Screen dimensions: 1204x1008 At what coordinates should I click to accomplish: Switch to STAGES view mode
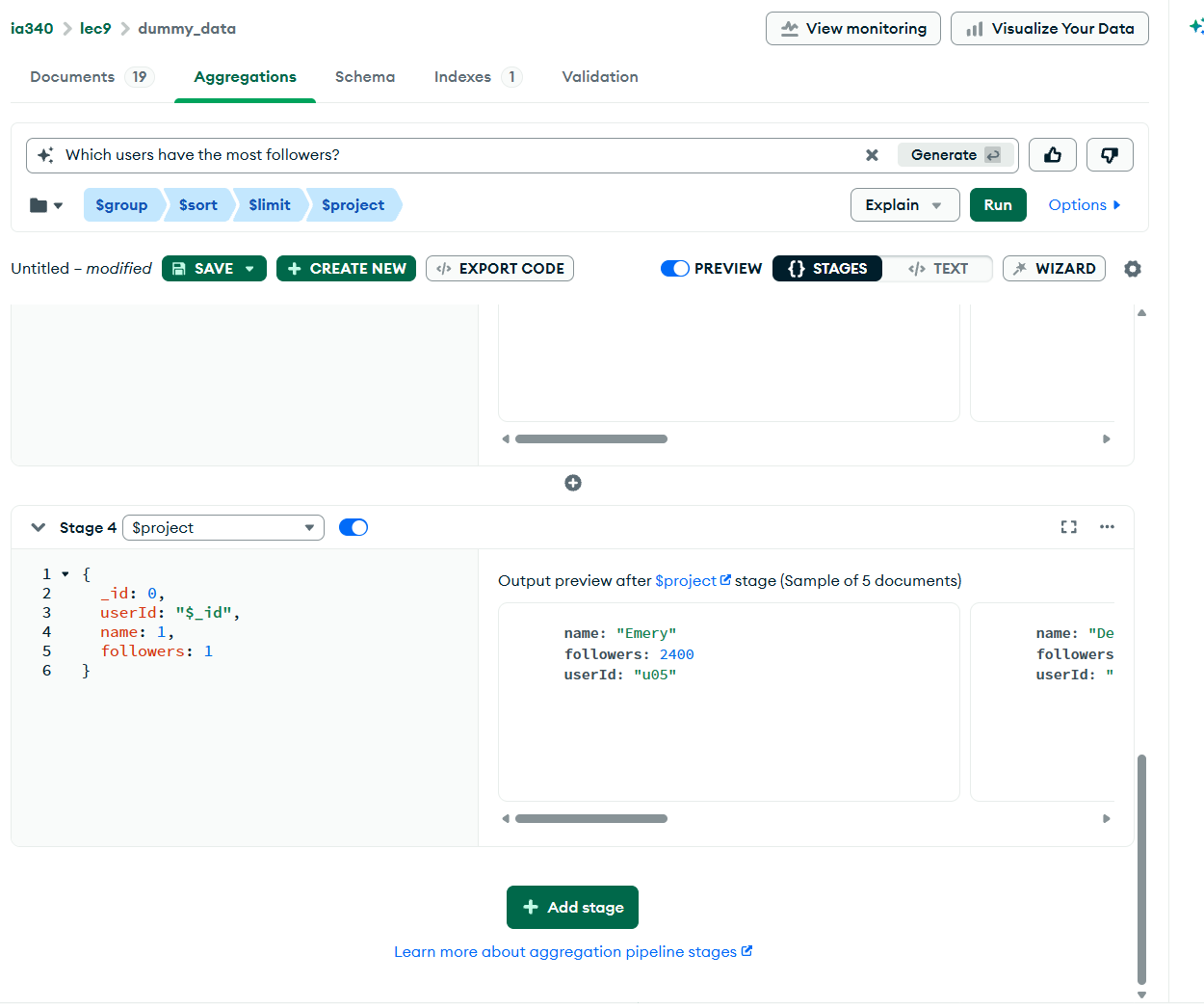click(x=827, y=269)
